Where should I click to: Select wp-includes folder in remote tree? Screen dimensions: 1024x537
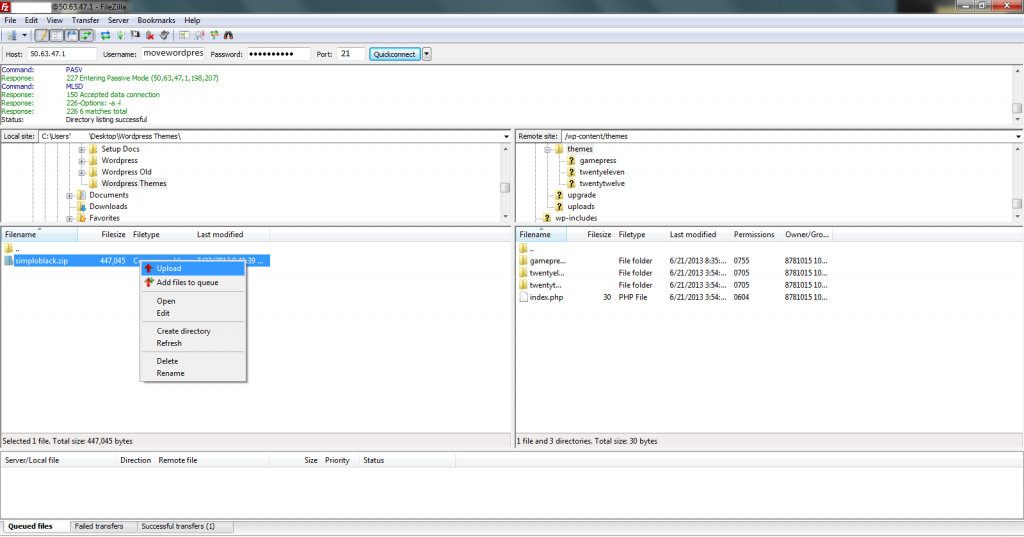click(x=575, y=218)
